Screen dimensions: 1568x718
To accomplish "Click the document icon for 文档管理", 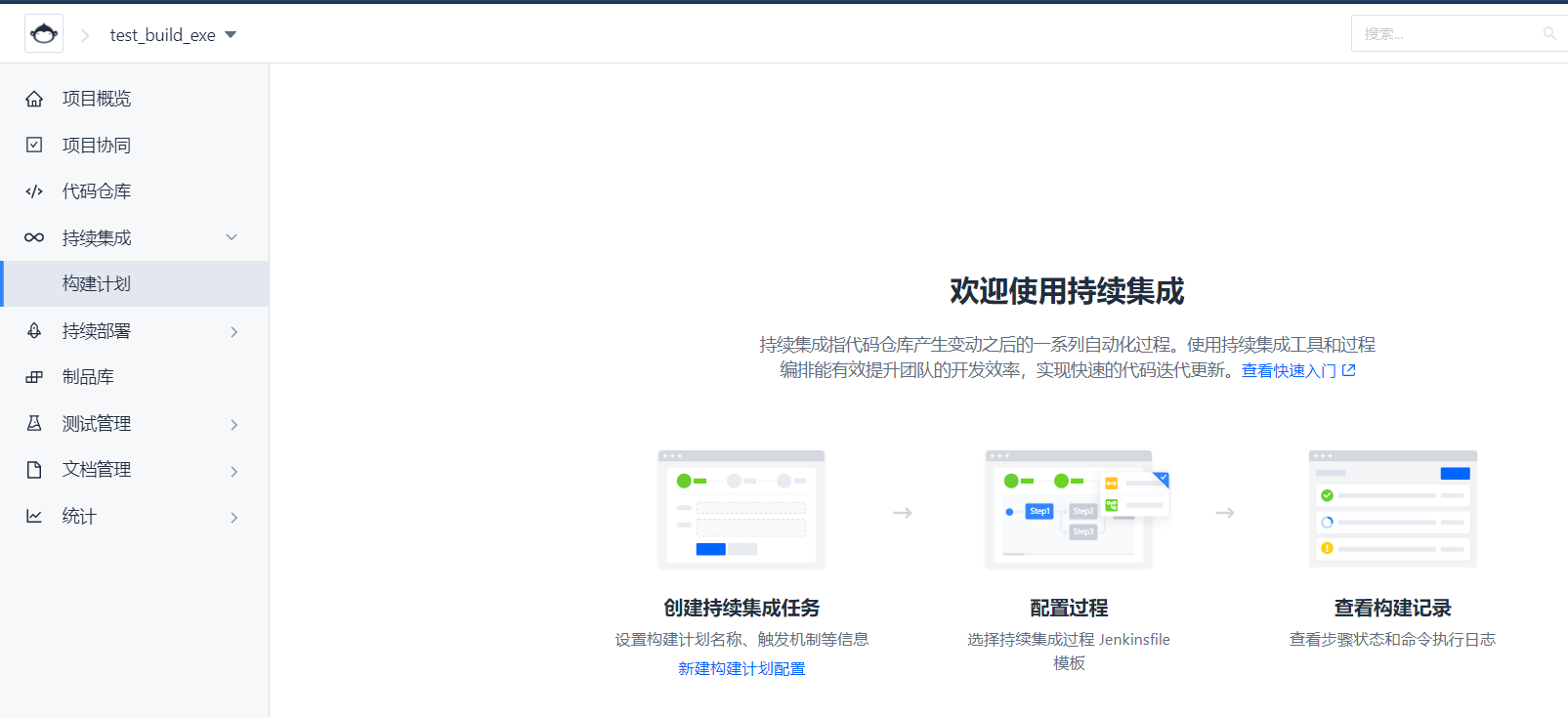I will click(34, 470).
